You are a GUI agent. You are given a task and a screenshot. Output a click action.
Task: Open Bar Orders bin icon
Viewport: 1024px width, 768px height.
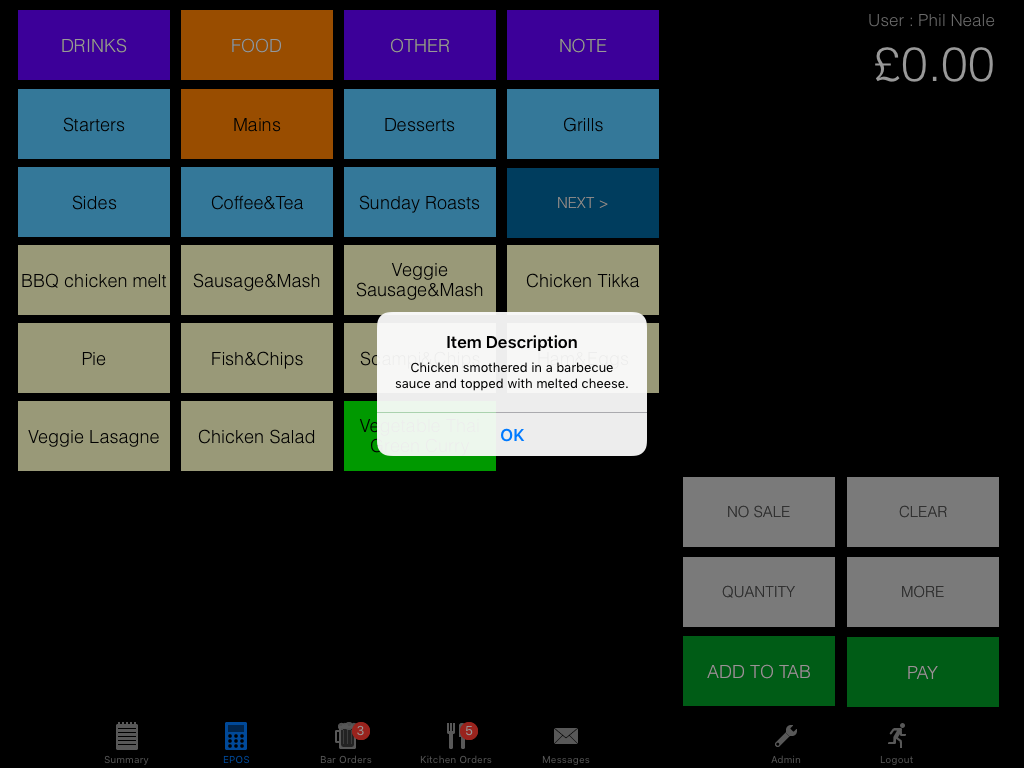coord(346,737)
